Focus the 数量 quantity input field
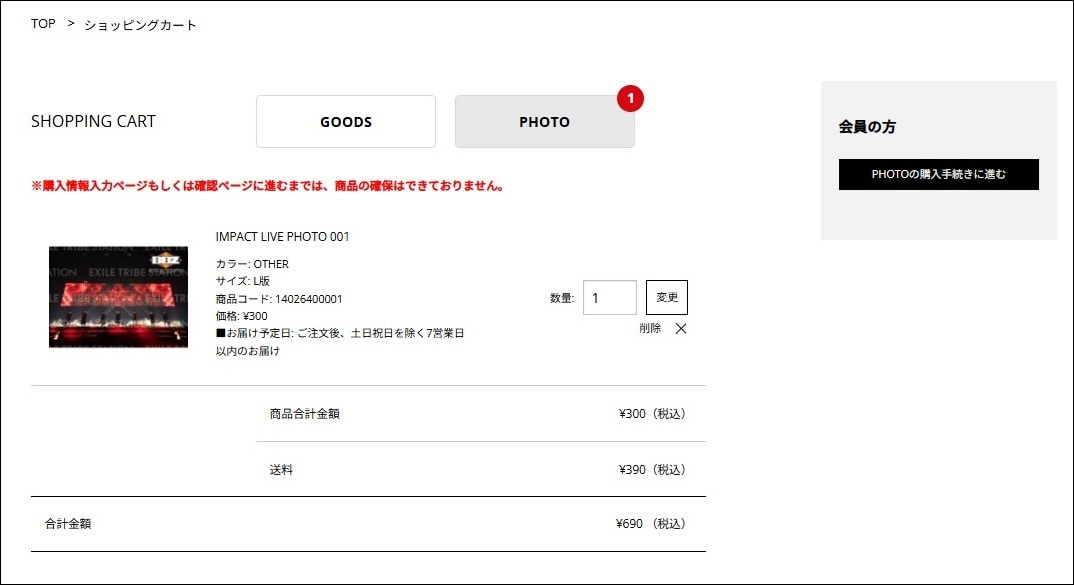The image size is (1074, 585). pyautogui.click(x=609, y=298)
